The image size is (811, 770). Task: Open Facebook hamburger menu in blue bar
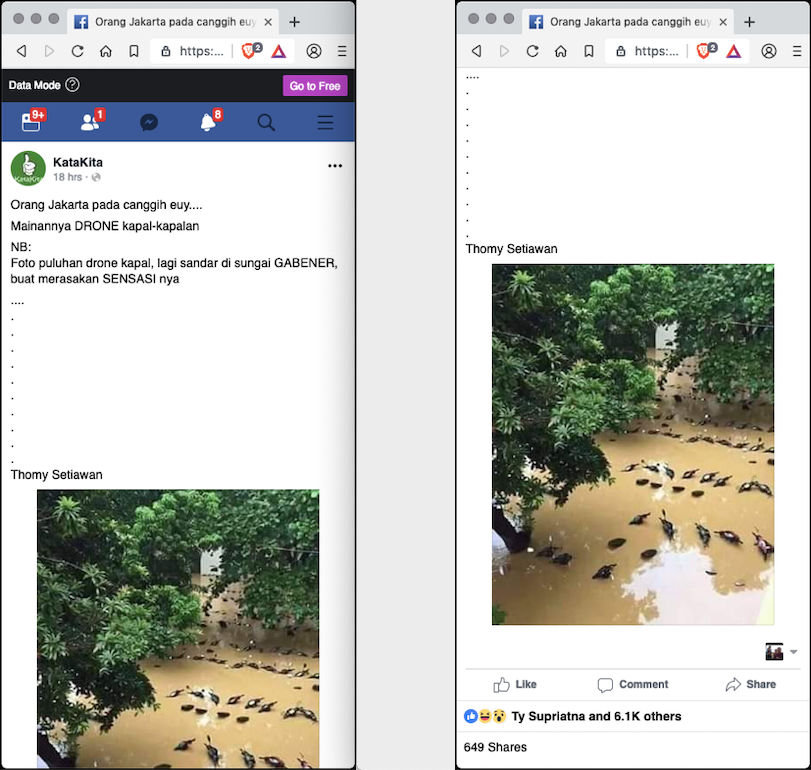tap(325, 122)
